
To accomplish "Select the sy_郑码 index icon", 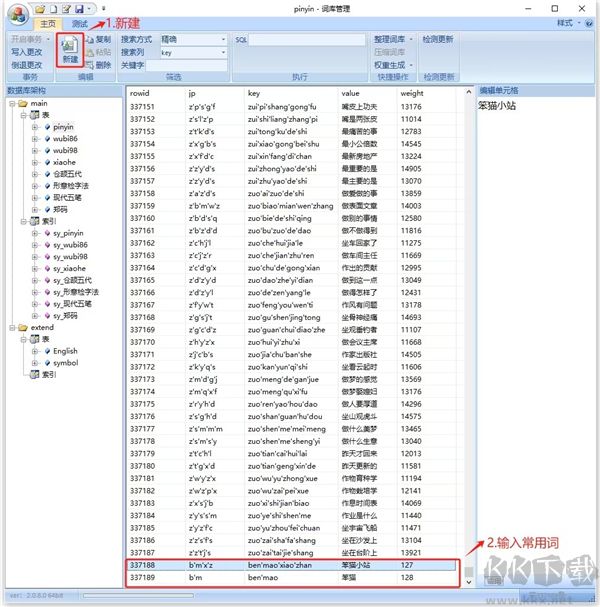I will point(47,316).
